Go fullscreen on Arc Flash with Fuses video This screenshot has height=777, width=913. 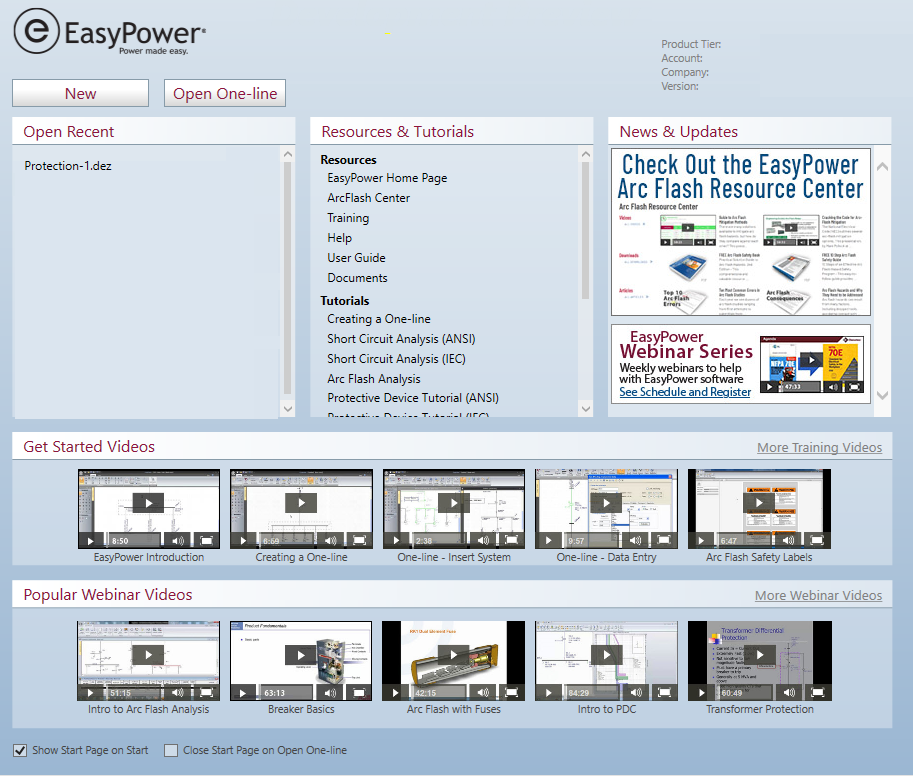coord(511,693)
